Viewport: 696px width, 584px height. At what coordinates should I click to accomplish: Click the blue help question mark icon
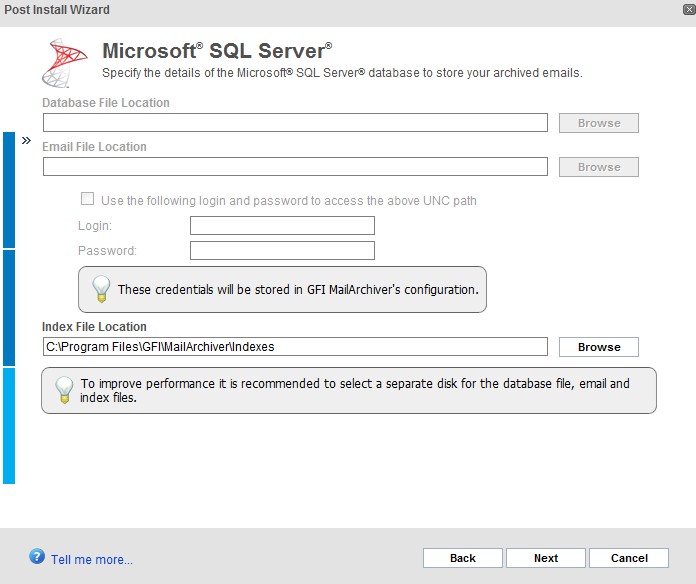(x=37, y=556)
